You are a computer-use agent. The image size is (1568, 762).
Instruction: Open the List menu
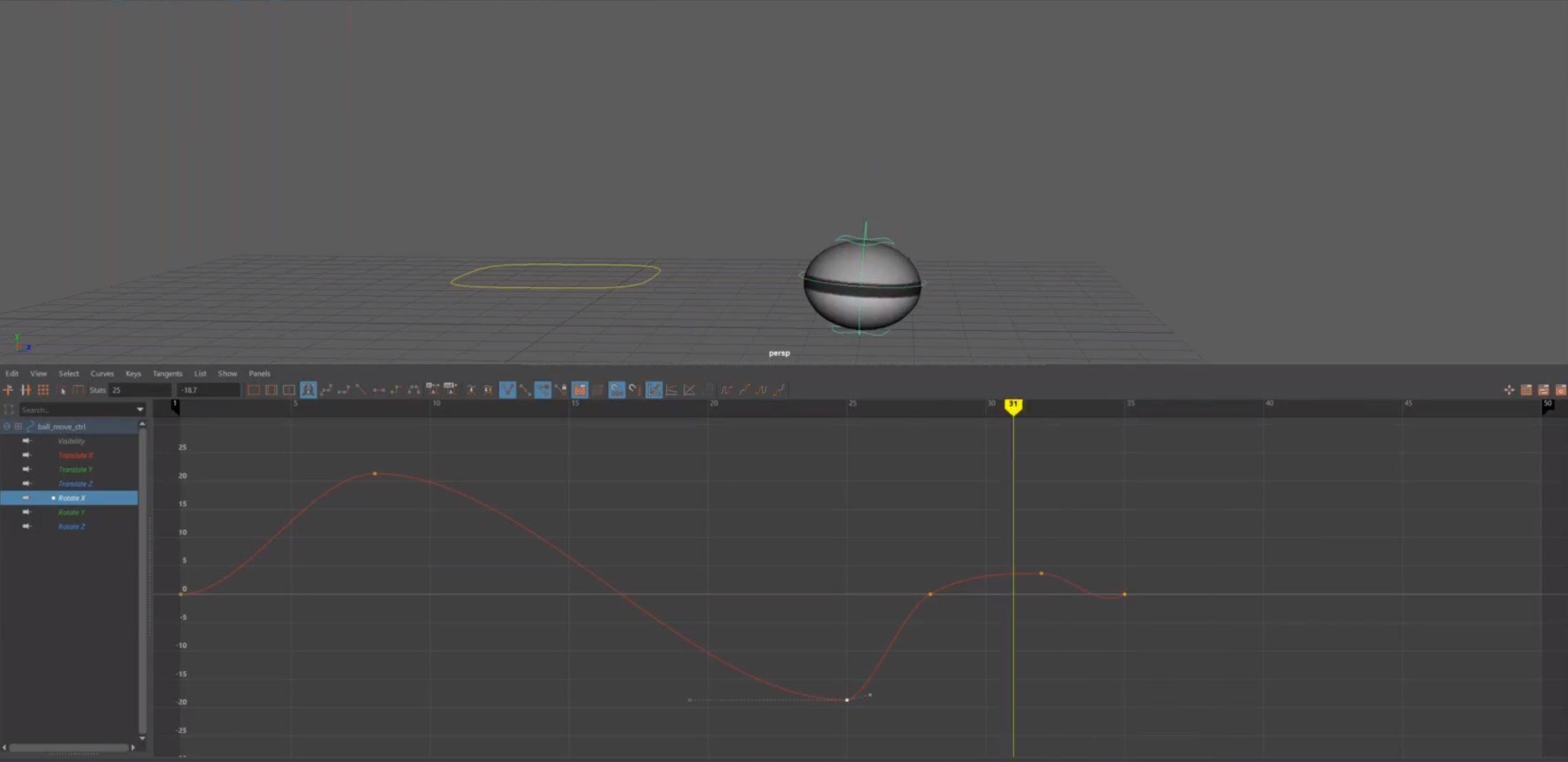coord(200,374)
